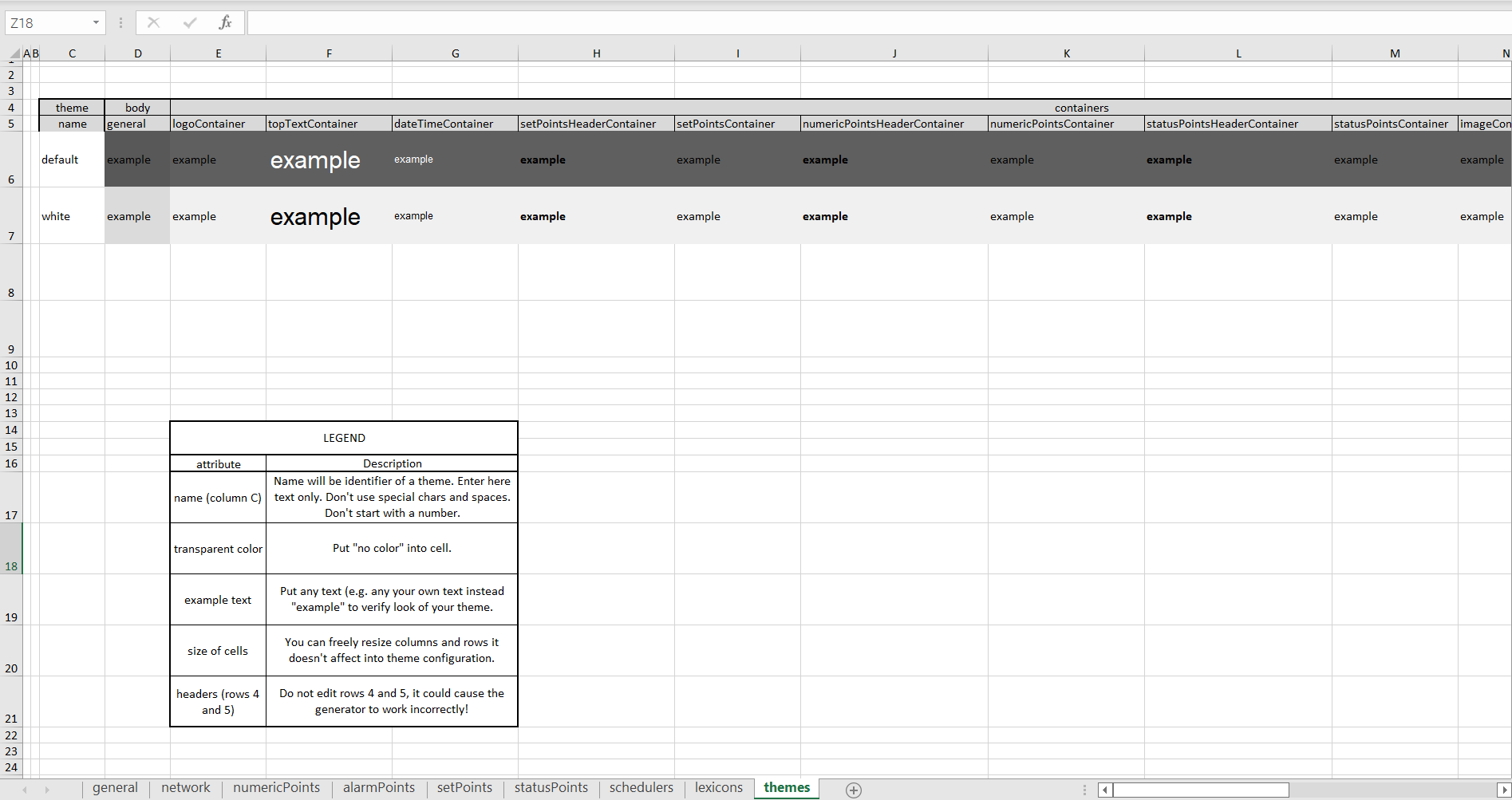This screenshot has height=800, width=1512.
Task: Select the cell containing the default theme name
Action: point(71,159)
